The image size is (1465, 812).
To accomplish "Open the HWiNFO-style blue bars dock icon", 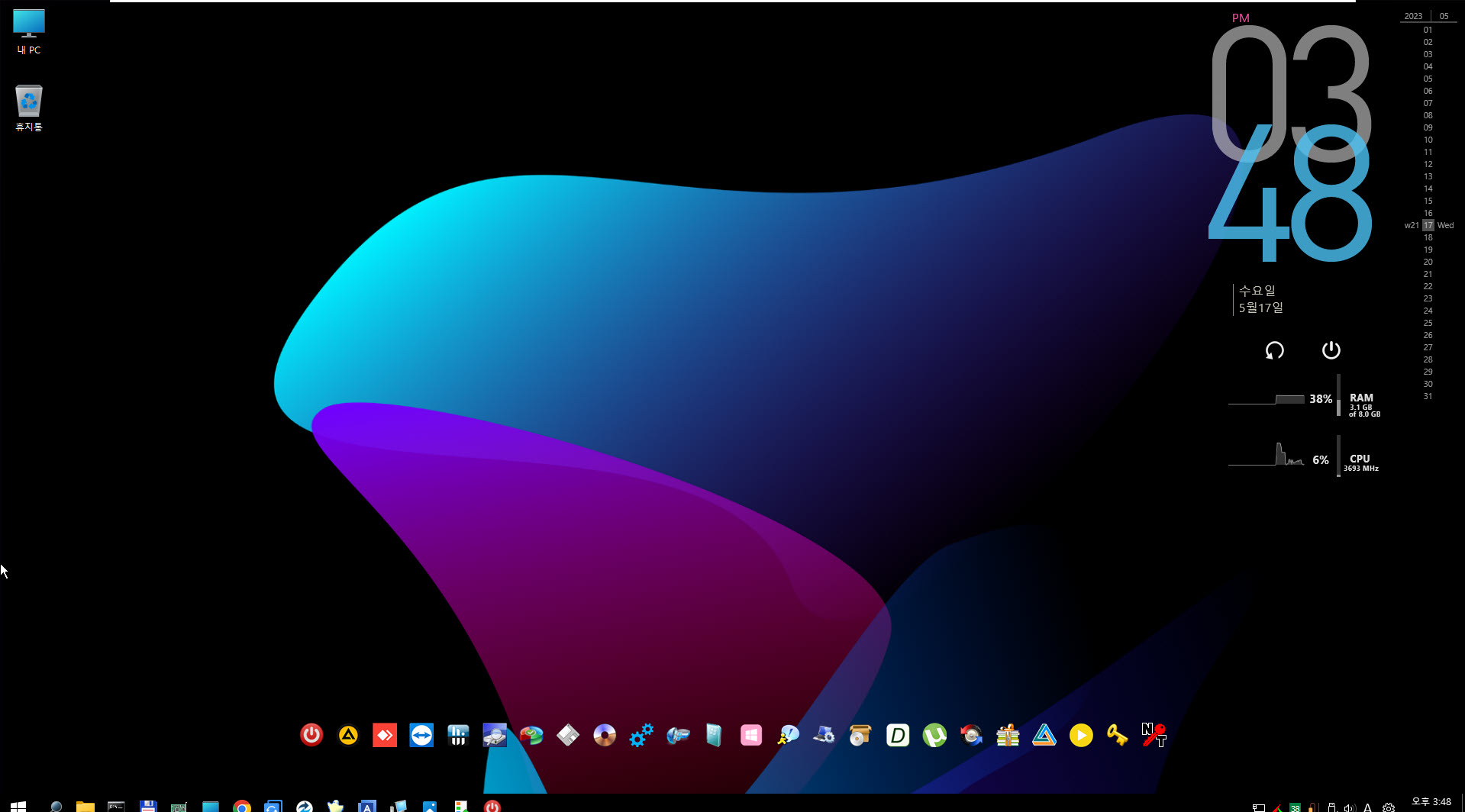I will (458, 735).
